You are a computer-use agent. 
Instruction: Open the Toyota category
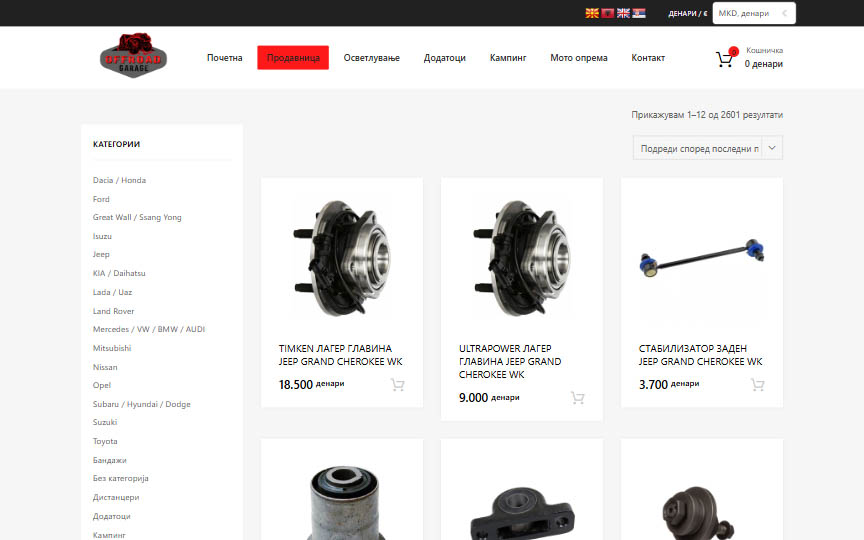coord(105,441)
